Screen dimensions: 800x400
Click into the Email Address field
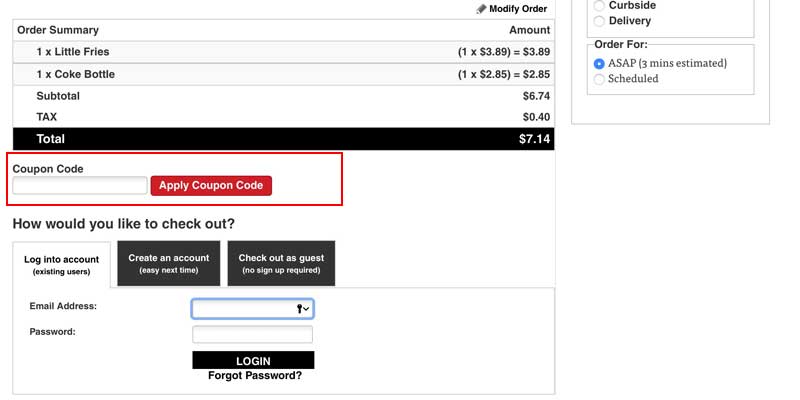[x=243, y=309]
